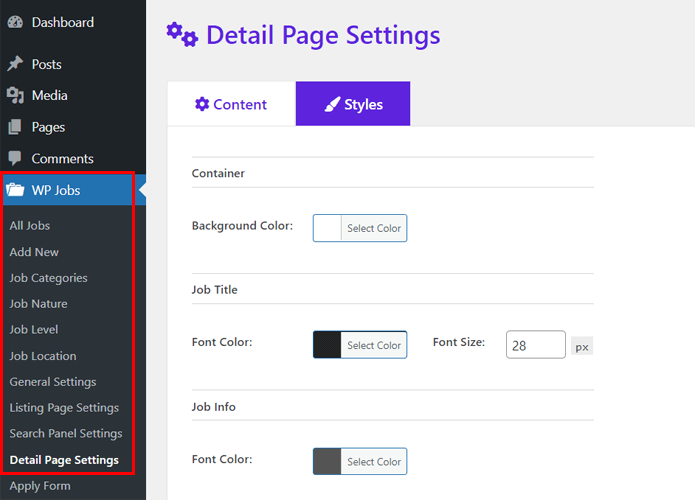Click the Font Size field showing 28
695x500 pixels.
(x=535, y=345)
